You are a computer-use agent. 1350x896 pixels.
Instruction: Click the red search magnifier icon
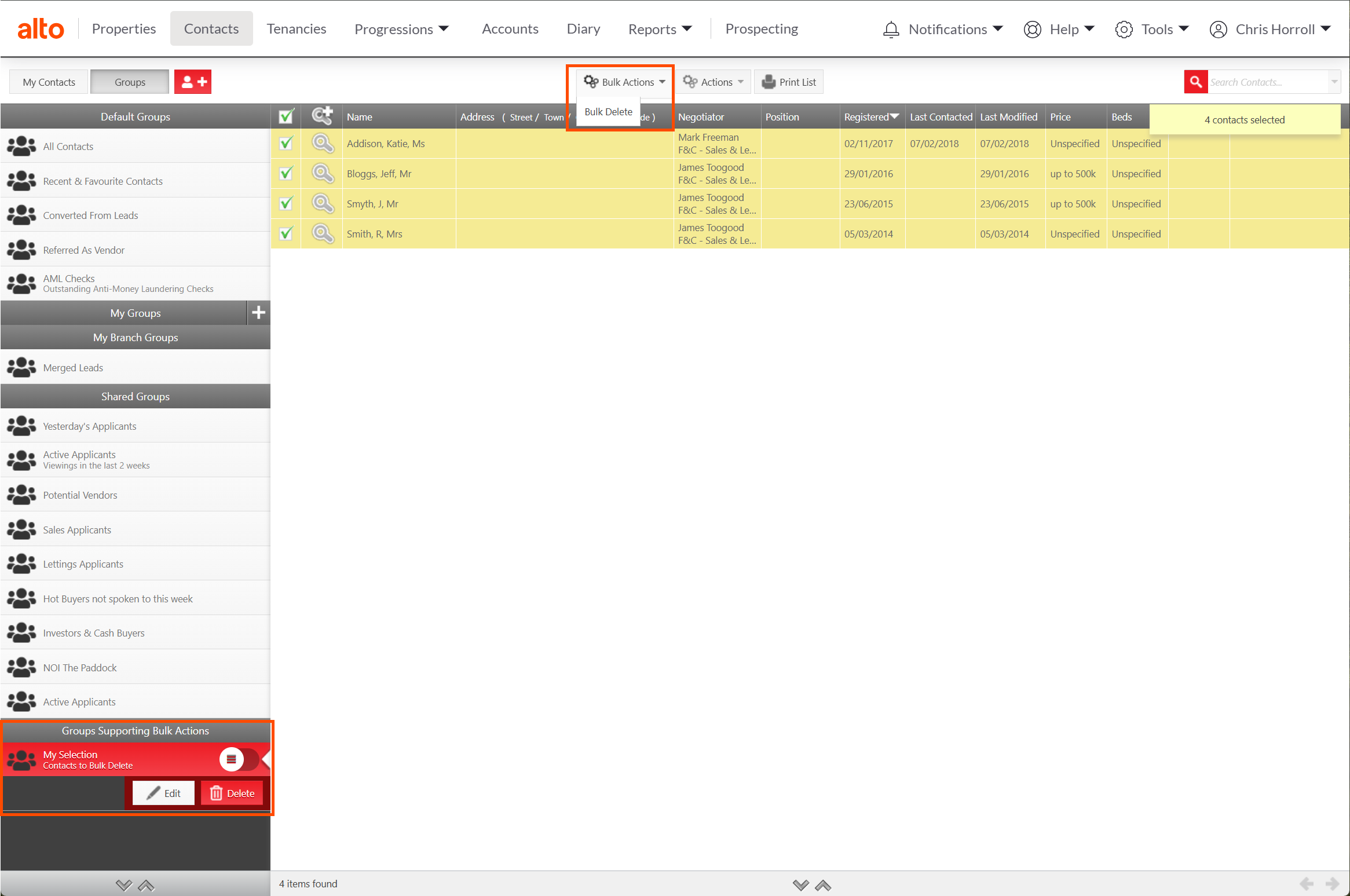click(x=1195, y=82)
